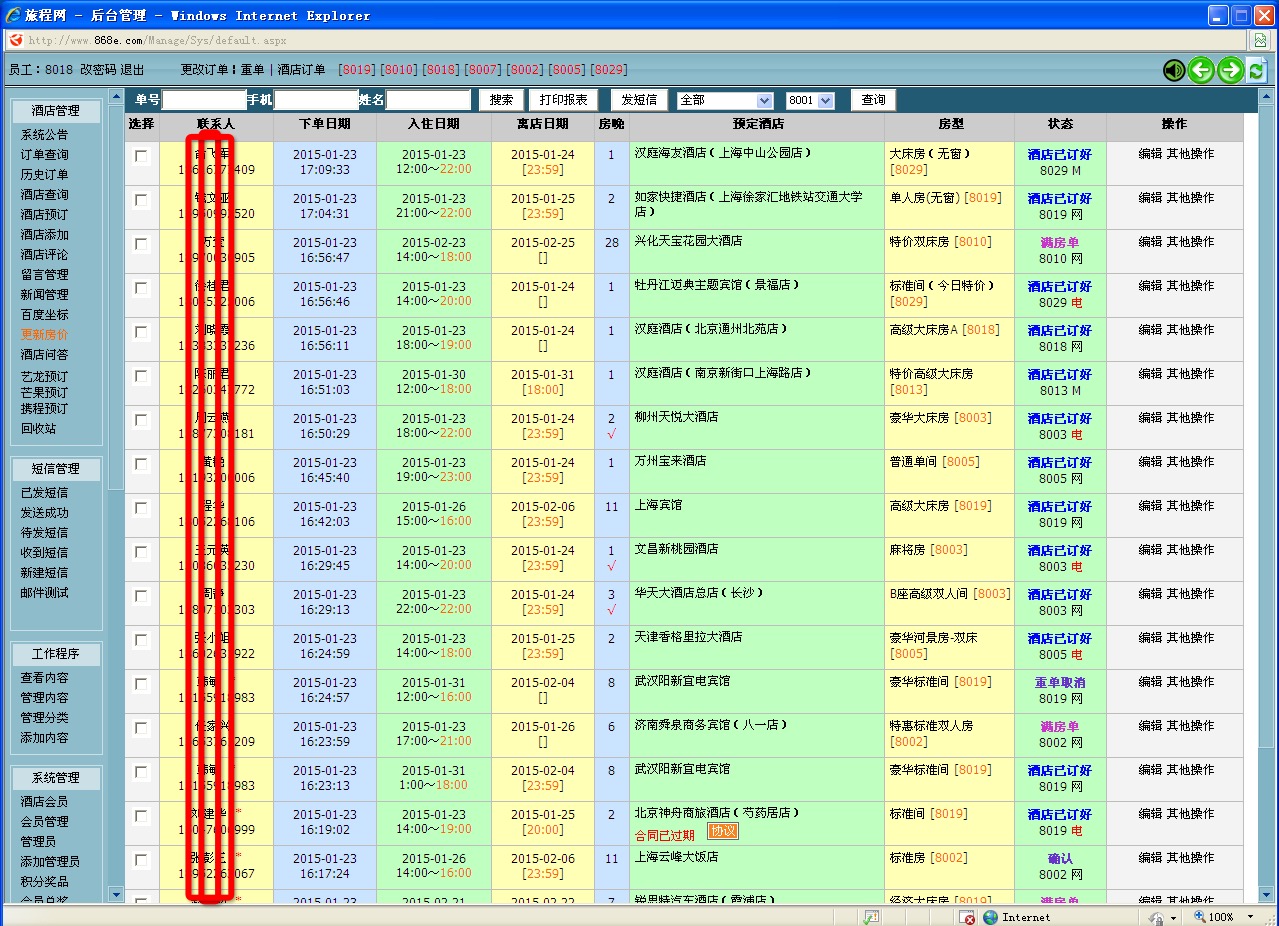This screenshot has width=1279, height=926.
Task: Open 已发短信 in sidebar
Action: pyautogui.click(x=45, y=493)
